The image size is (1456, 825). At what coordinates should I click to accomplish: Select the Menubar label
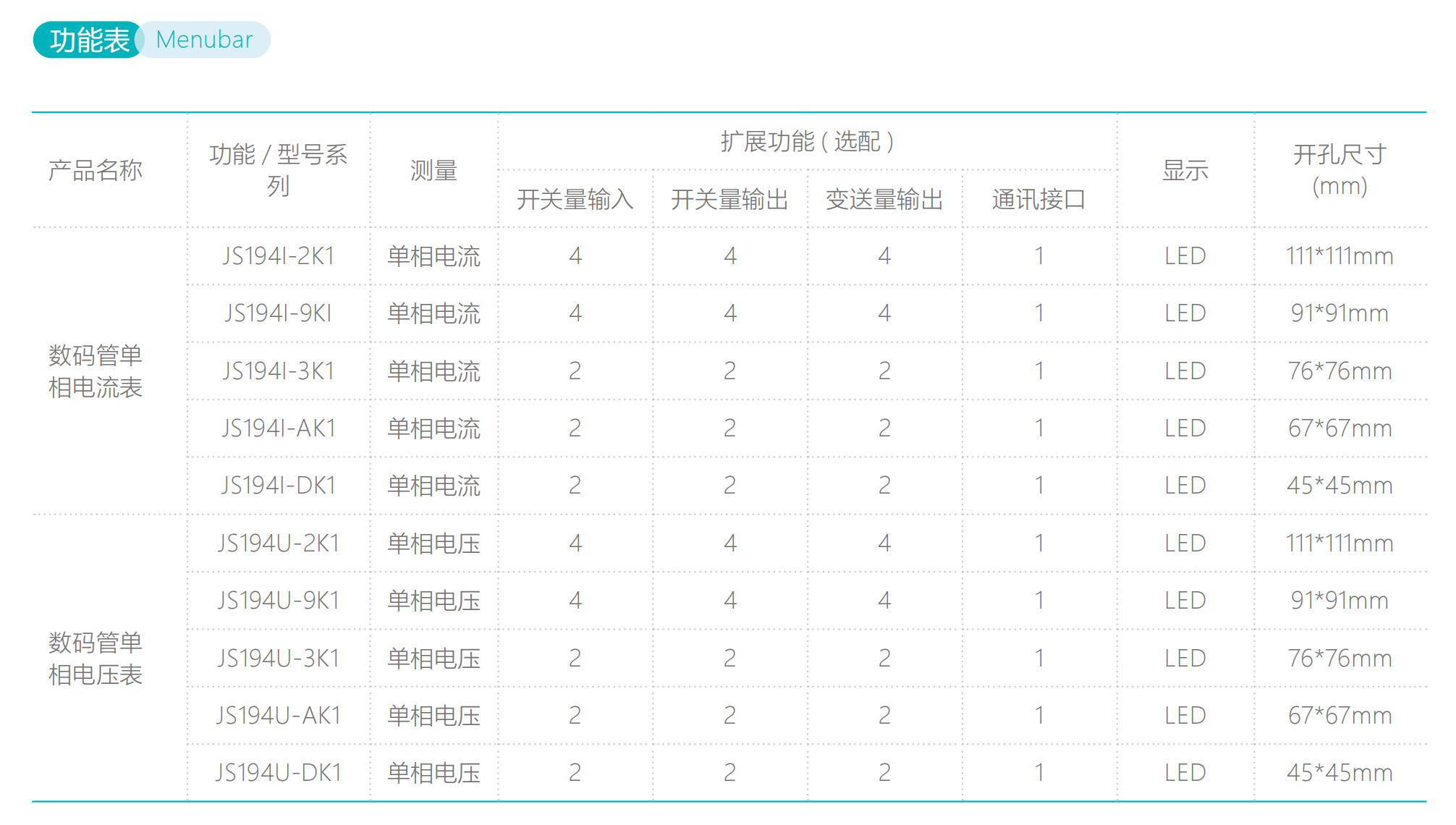203,40
